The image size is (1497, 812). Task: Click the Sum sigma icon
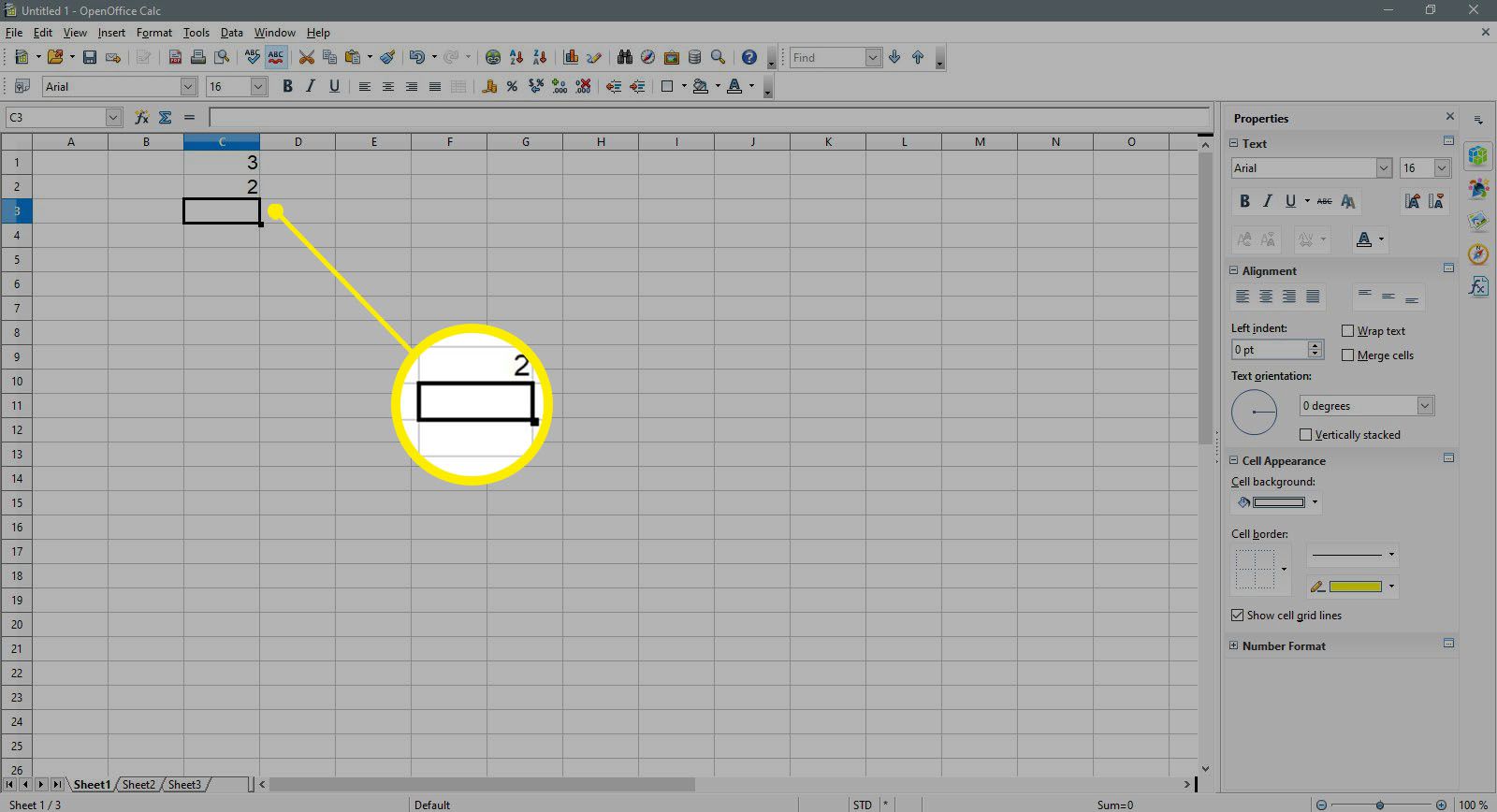[166, 118]
